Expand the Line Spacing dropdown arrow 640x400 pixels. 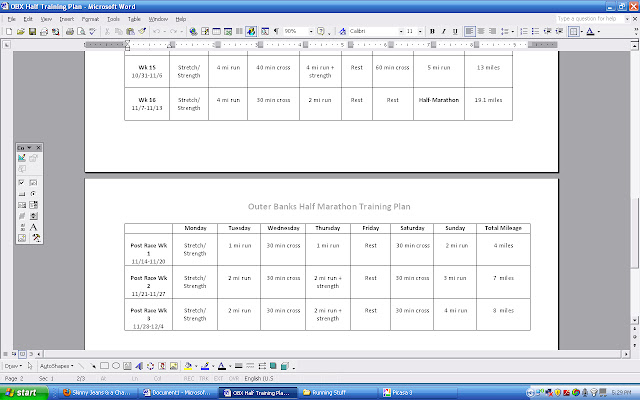[x=513, y=31]
